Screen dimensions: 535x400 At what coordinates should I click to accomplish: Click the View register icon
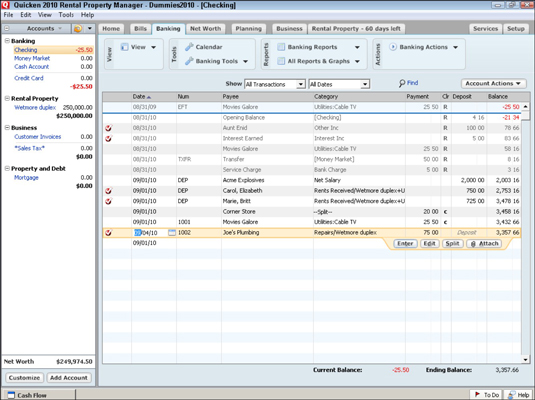click(125, 47)
